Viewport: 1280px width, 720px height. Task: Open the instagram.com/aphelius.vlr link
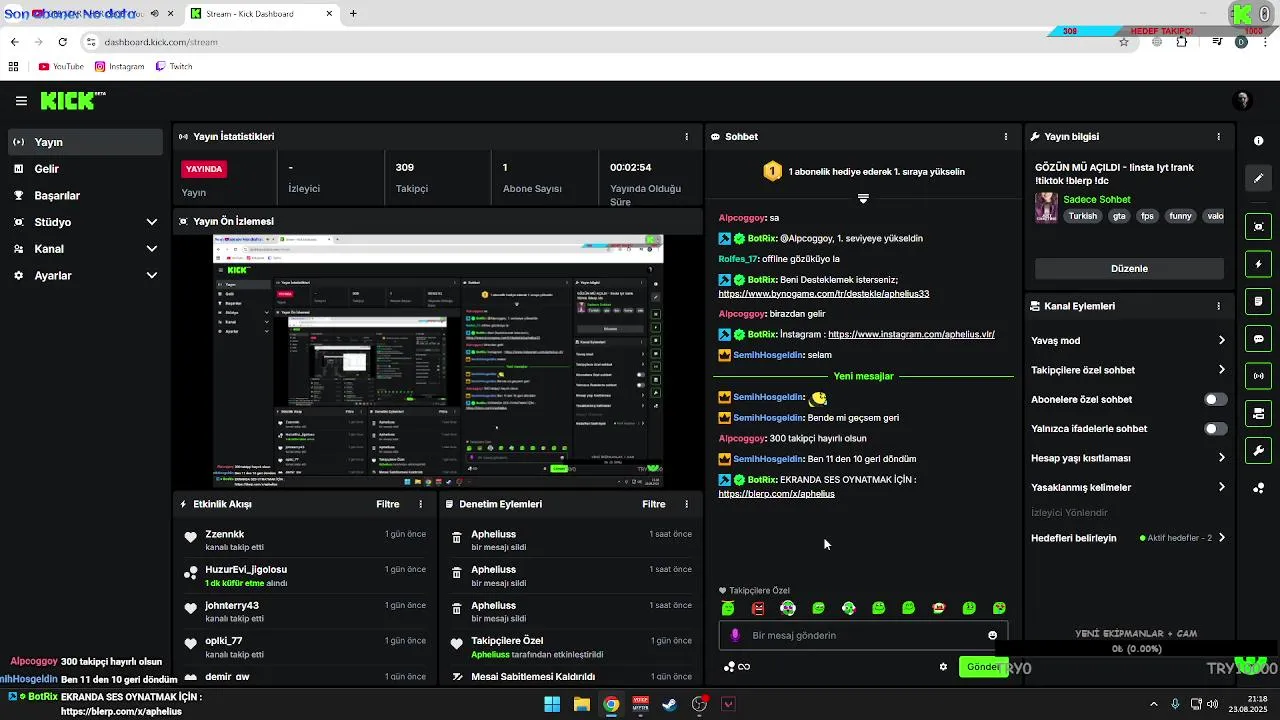pyautogui.click(x=911, y=335)
